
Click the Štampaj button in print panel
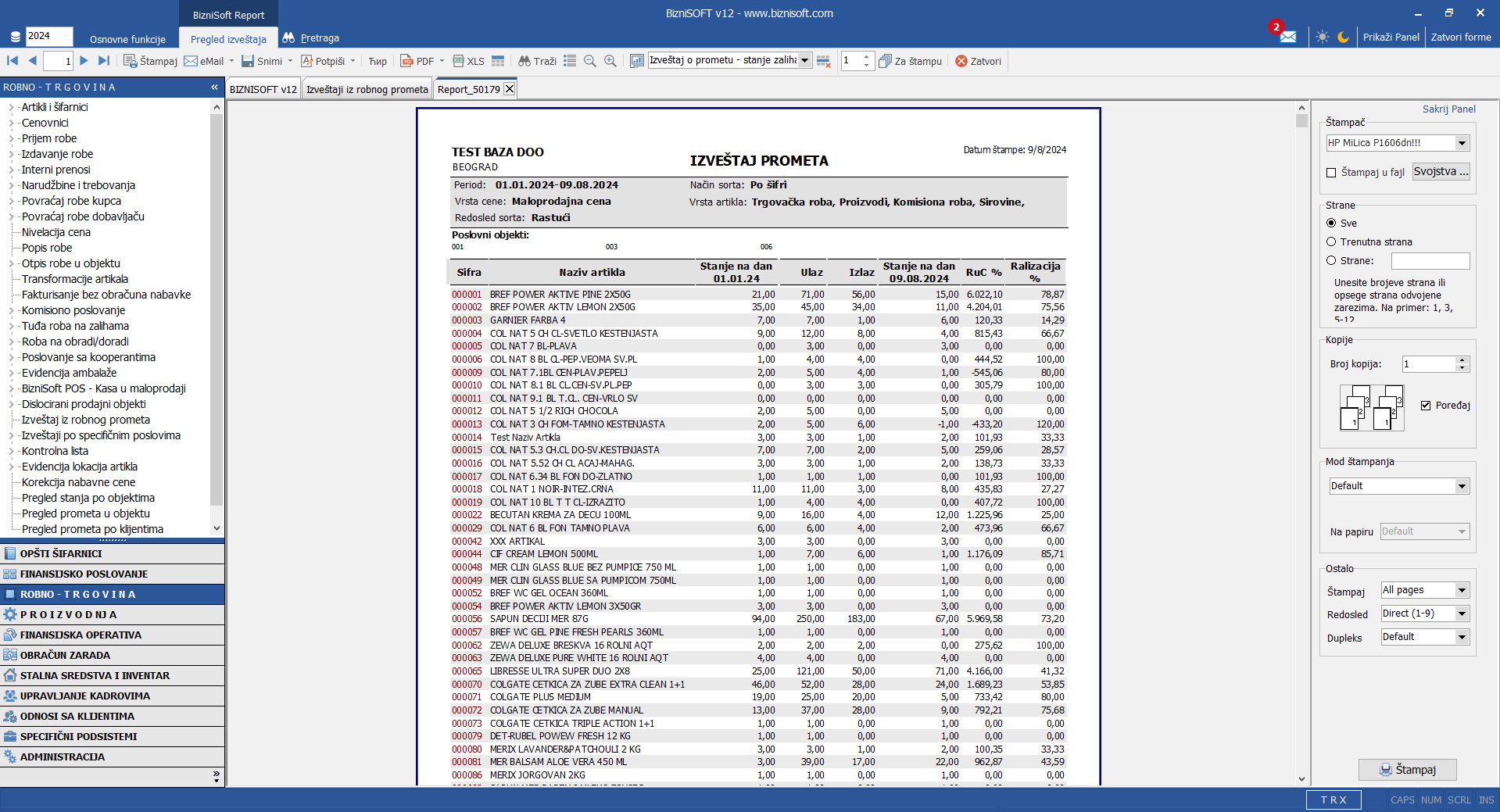[1407, 770]
